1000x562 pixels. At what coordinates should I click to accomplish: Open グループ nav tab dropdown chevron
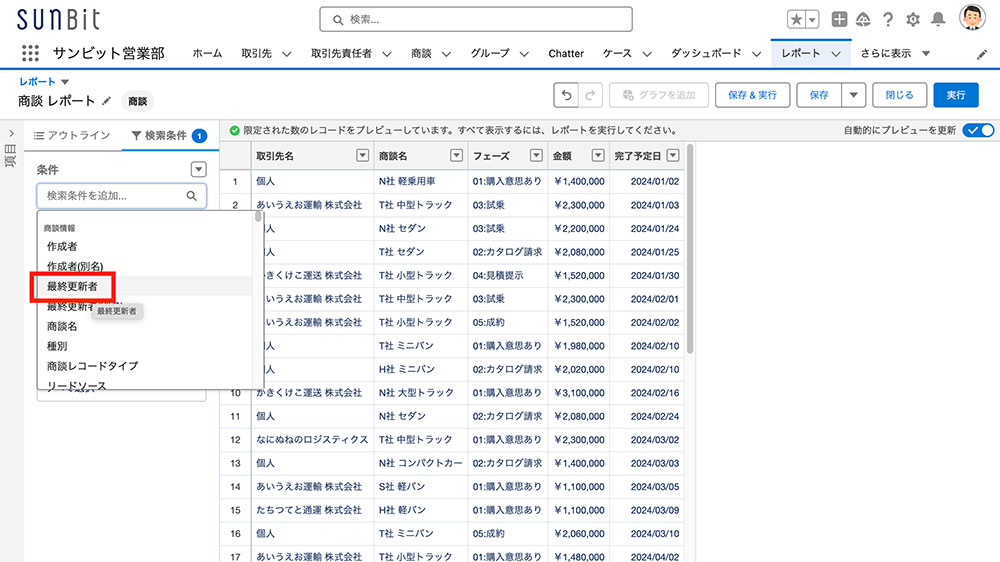point(524,54)
